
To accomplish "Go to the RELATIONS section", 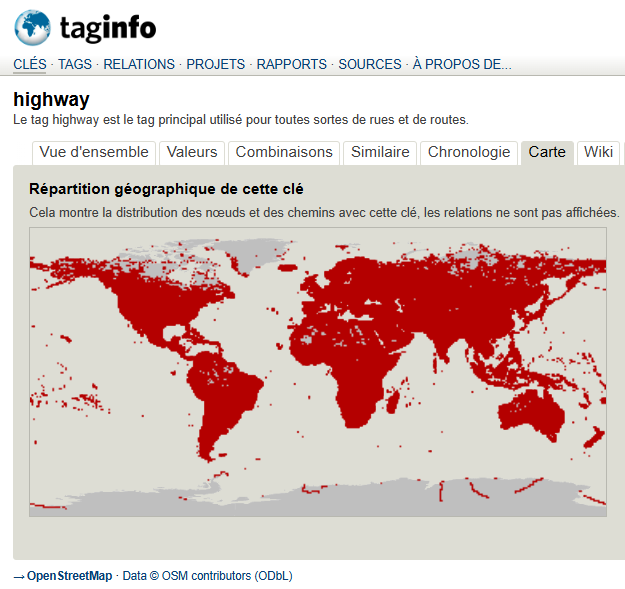I will tap(139, 64).
